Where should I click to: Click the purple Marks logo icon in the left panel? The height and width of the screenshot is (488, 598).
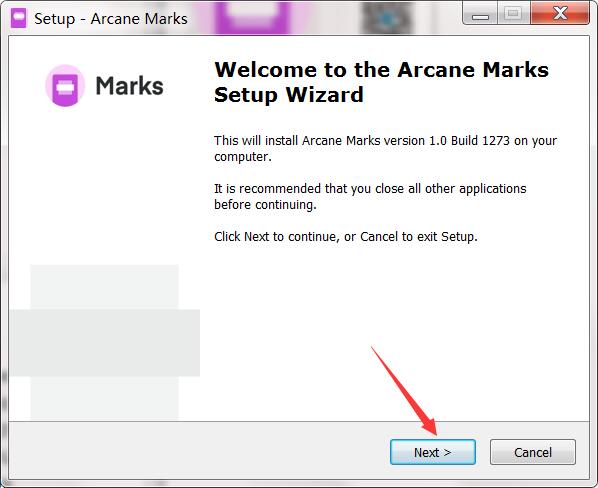[65, 86]
